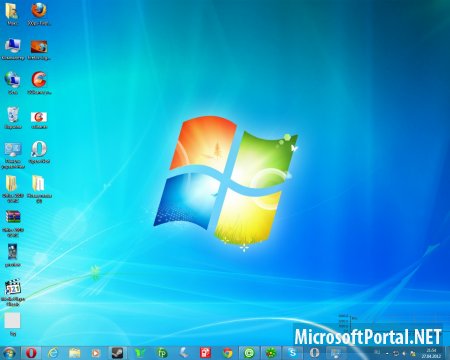Open Steam from the taskbar
Screen dimensions: 450x360
117,353
